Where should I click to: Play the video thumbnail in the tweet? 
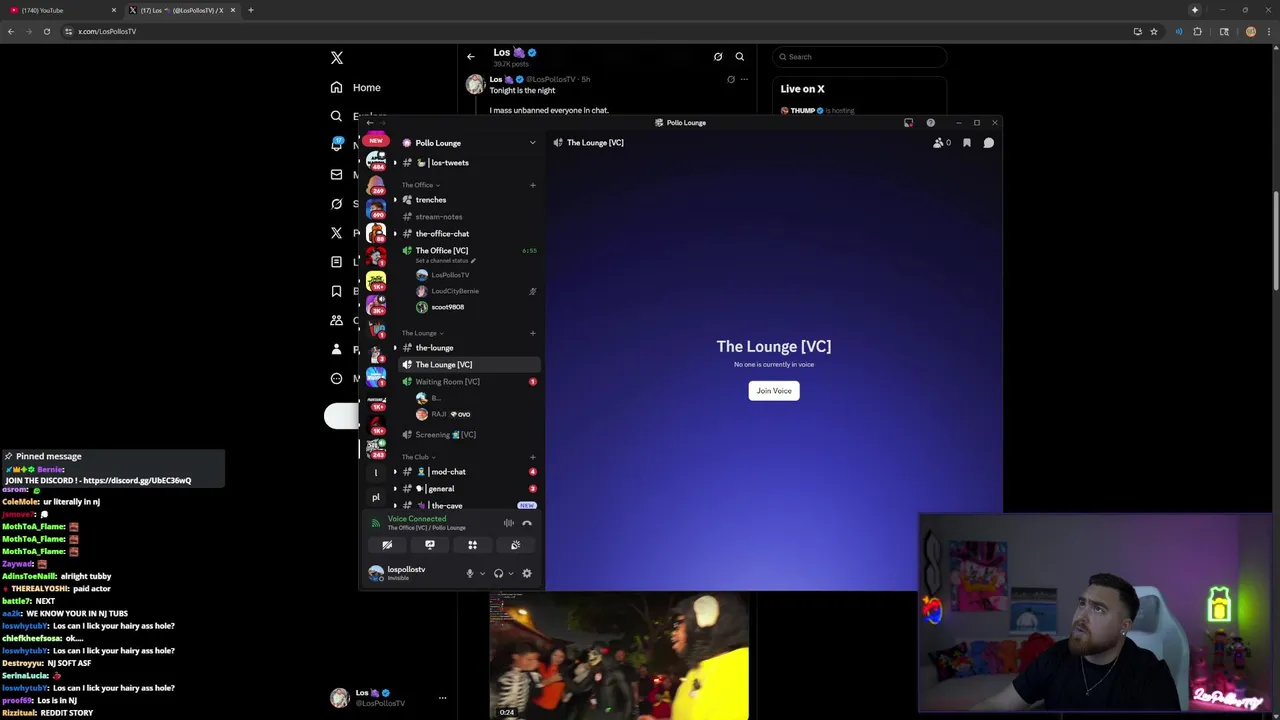[x=619, y=656]
